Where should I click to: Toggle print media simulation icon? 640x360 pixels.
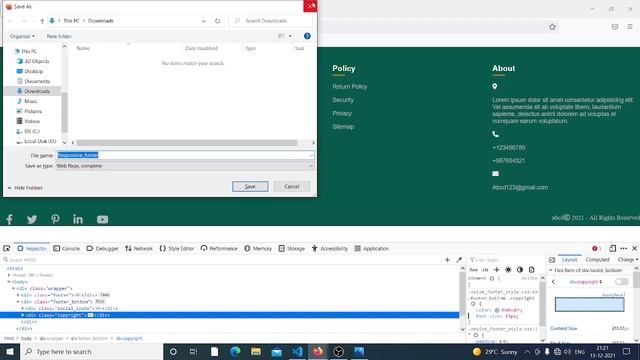coord(531,270)
